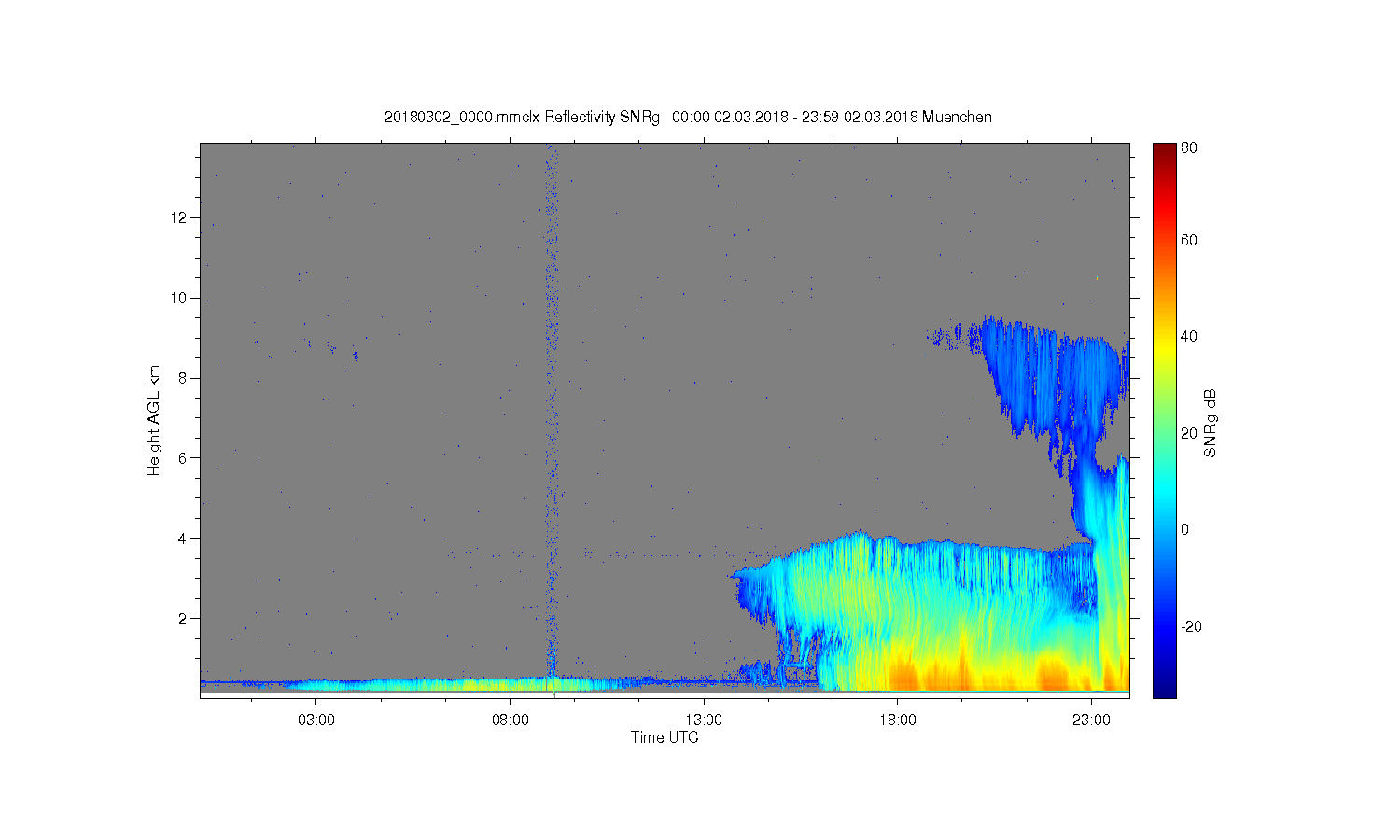1400x840 pixels.
Task: Click the 60 value on the colorbar
Action: click(x=1189, y=240)
